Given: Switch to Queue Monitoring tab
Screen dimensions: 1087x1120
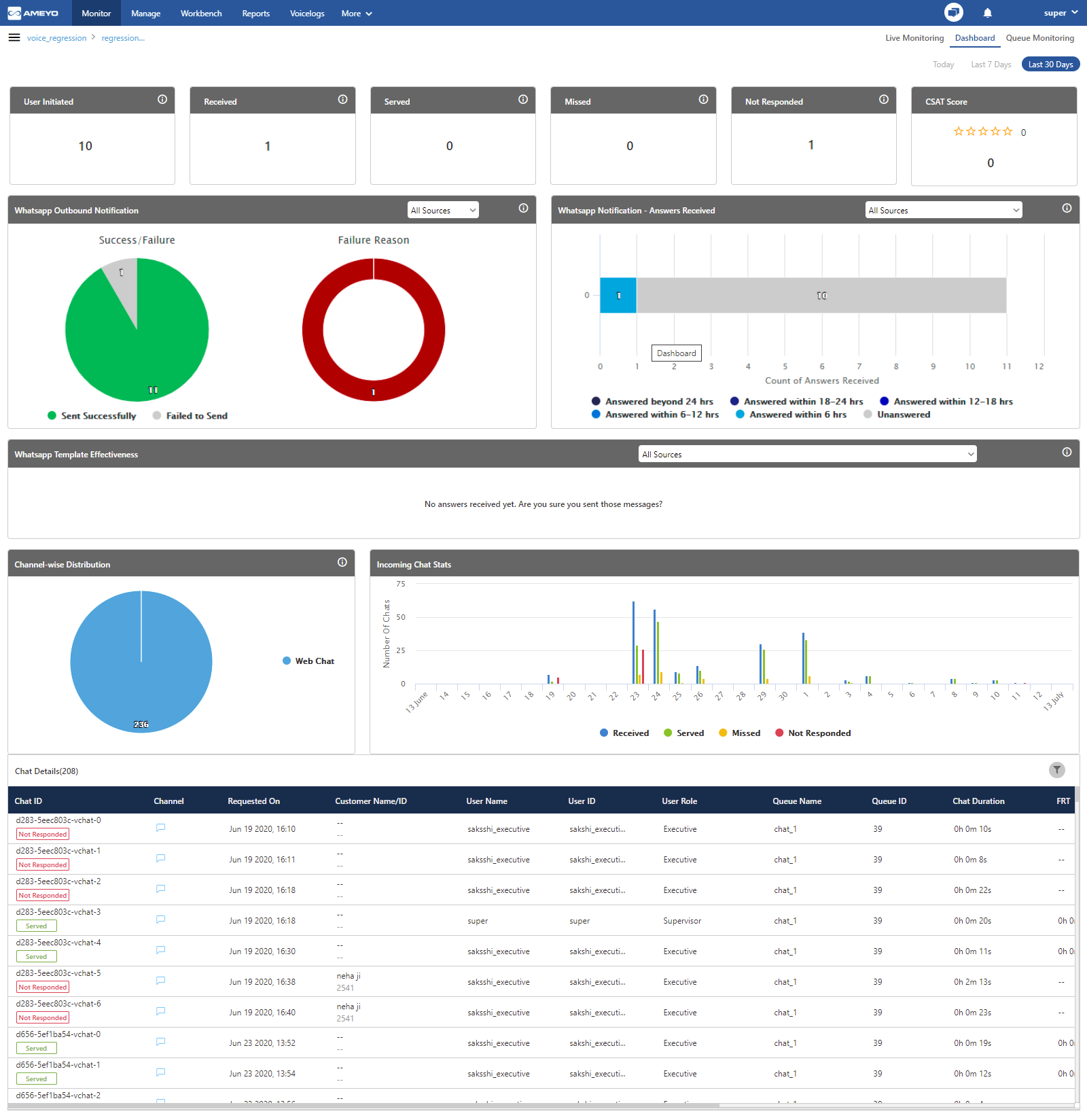Looking at the screenshot, I should pyautogui.click(x=1040, y=38).
